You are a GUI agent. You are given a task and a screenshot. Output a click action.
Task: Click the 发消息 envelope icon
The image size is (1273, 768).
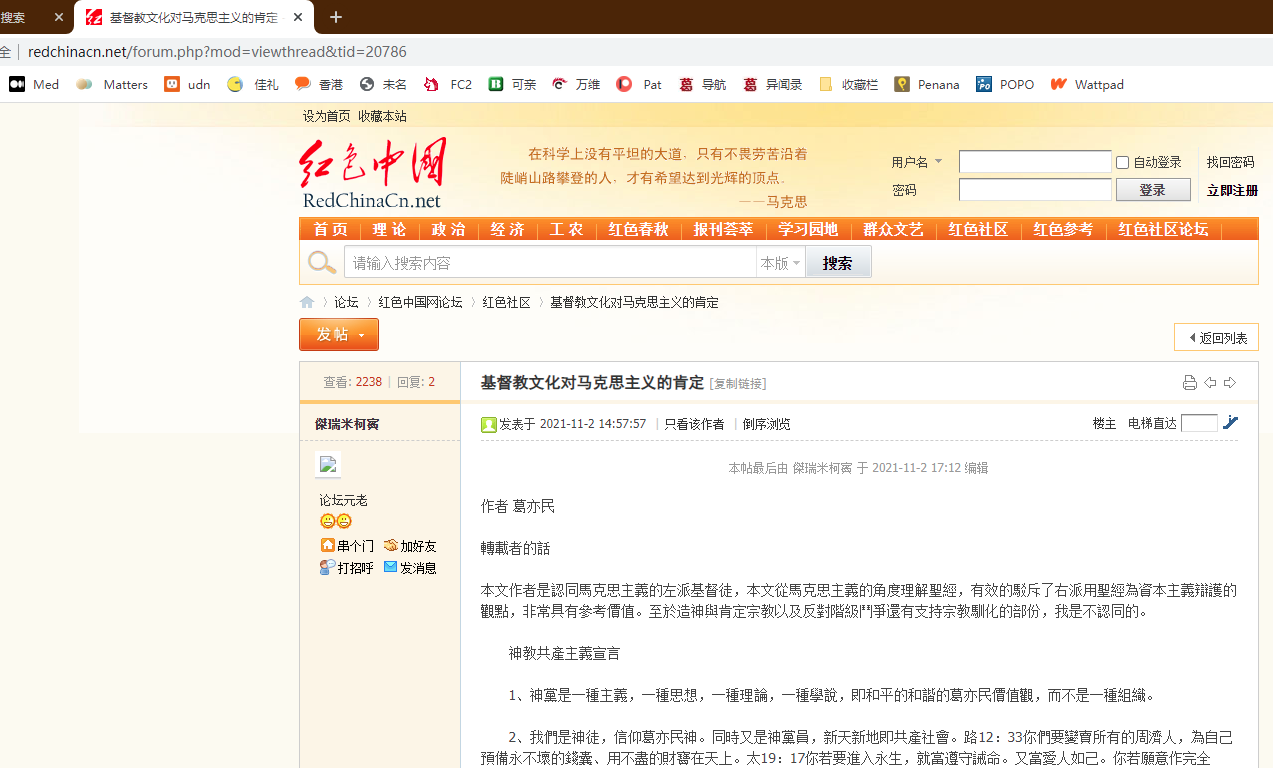point(391,567)
